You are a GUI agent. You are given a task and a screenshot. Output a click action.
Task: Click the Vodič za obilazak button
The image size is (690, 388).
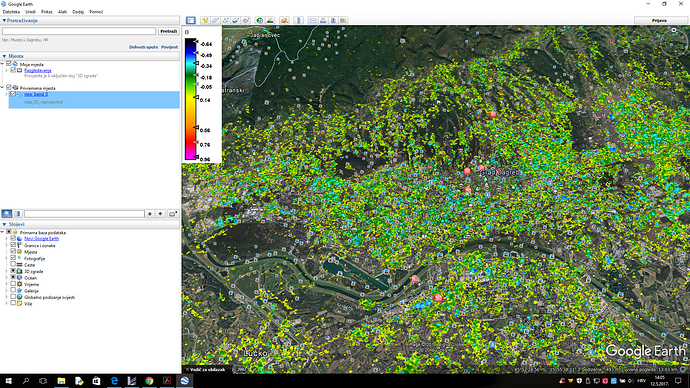pos(205,370)
